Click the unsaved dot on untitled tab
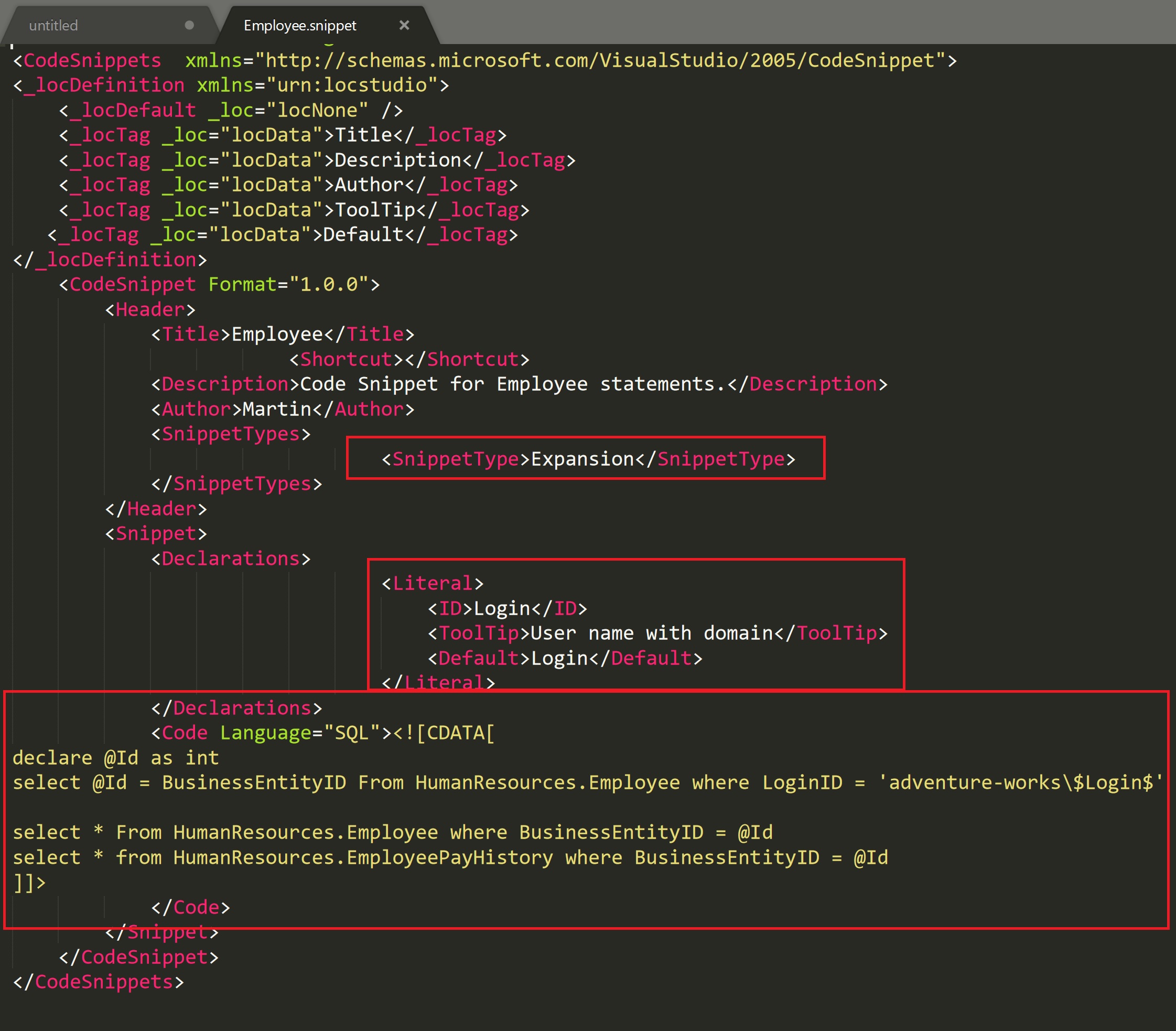Viewport: 1176px width, 1031px height. (189, 25)
